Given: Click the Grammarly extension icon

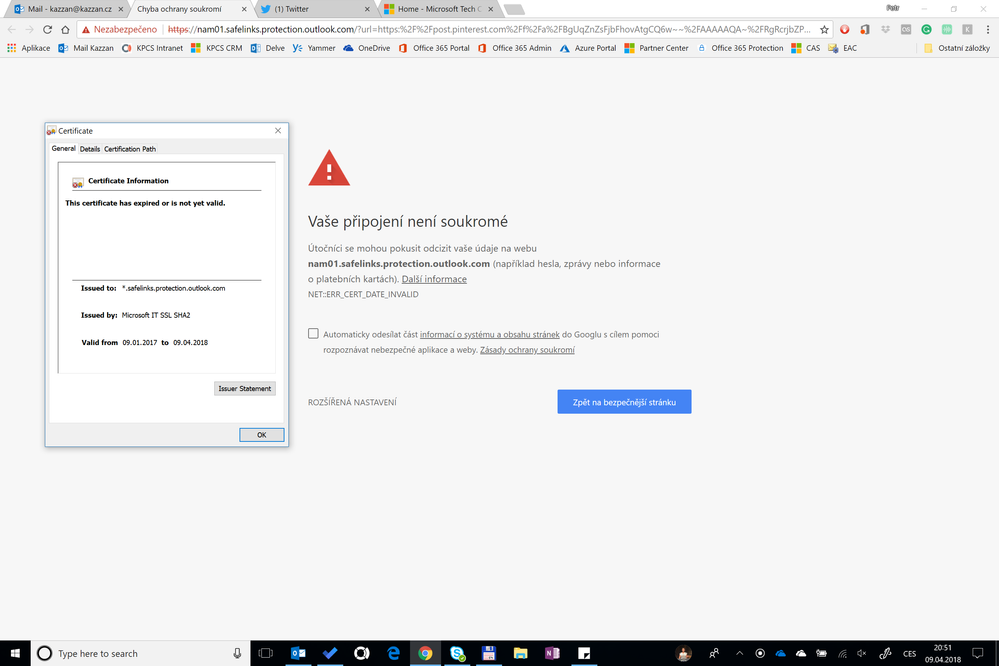Looking at the screenshot, I should tap(926, 29).
